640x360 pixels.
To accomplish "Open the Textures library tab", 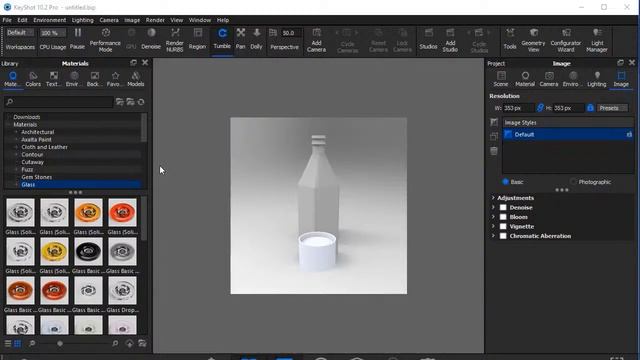I will (53, 79).
